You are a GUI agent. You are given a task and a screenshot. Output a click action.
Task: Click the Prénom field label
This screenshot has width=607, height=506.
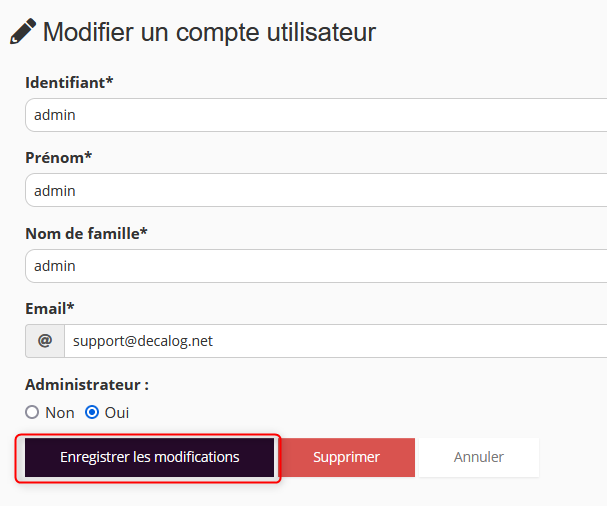point(55,157)
